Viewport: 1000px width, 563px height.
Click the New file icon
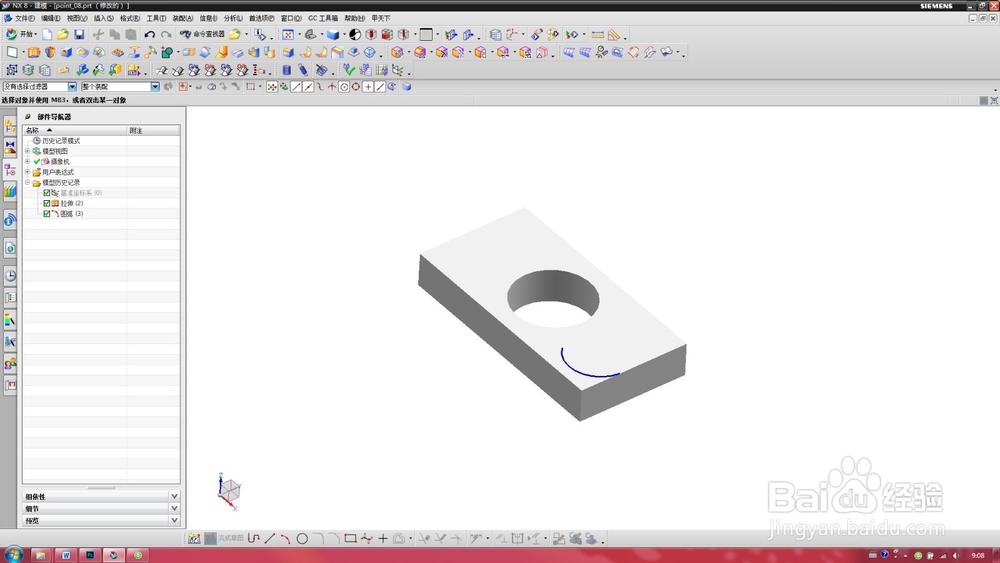(47, 34)
